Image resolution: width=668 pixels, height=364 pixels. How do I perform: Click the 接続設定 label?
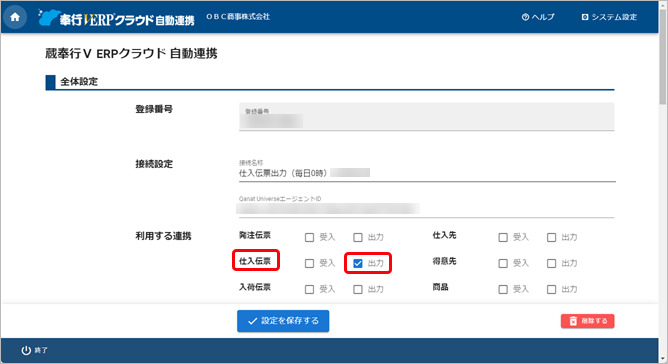(x=154, y=164)
